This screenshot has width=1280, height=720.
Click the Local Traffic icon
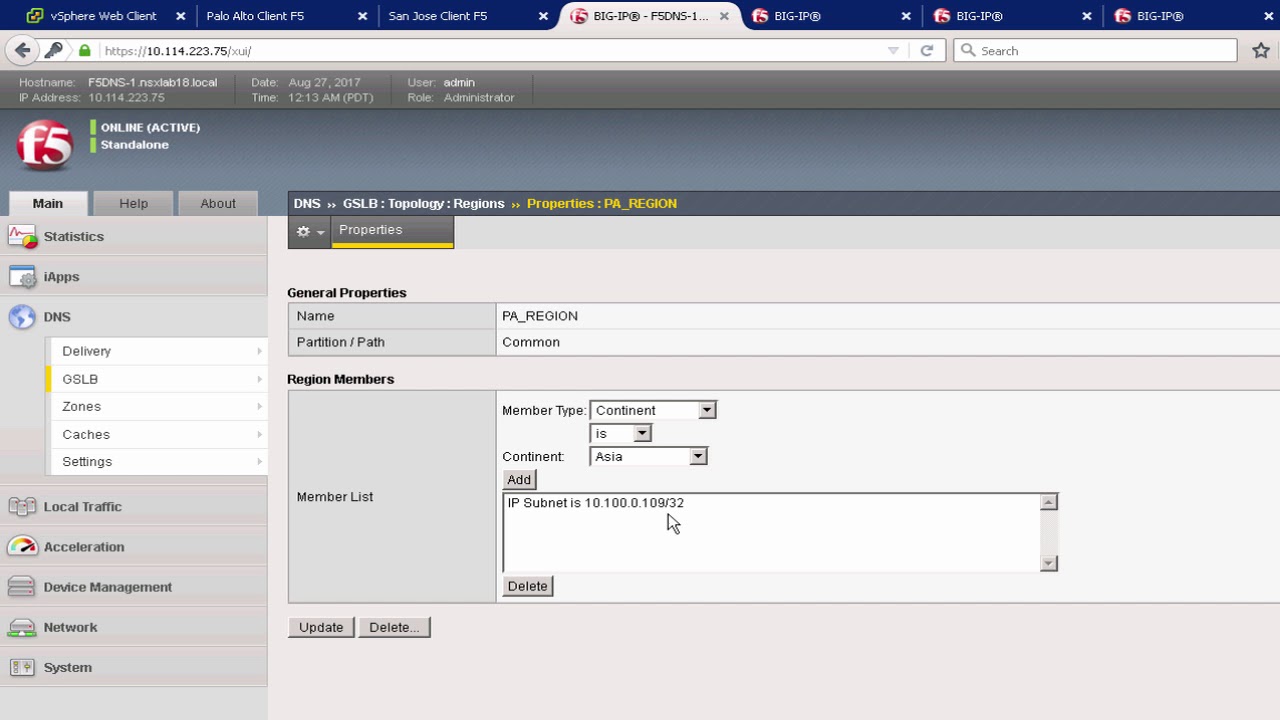[22, 507]
